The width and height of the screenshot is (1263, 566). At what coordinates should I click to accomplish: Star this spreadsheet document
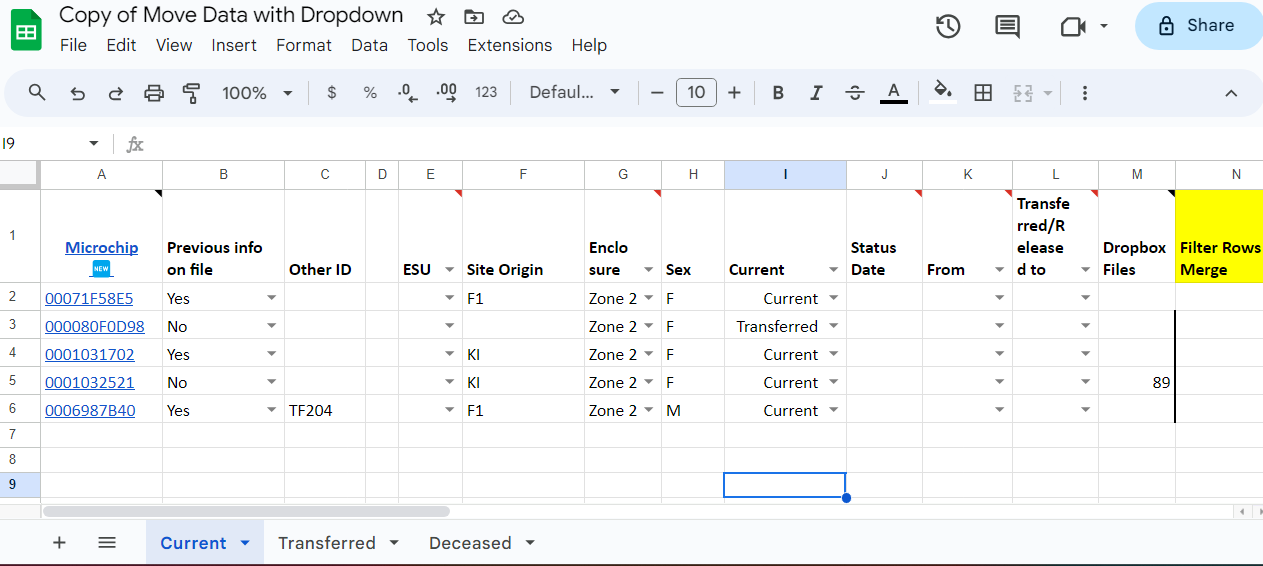coord(436,17)
